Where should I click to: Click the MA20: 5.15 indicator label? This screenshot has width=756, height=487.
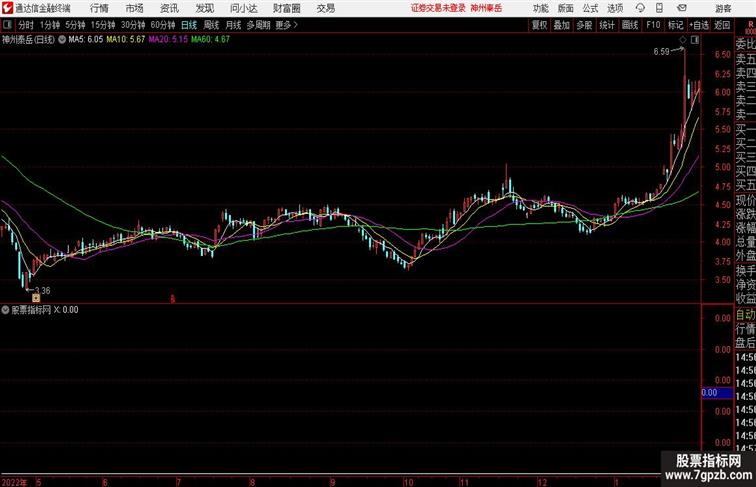click(168, 40)
